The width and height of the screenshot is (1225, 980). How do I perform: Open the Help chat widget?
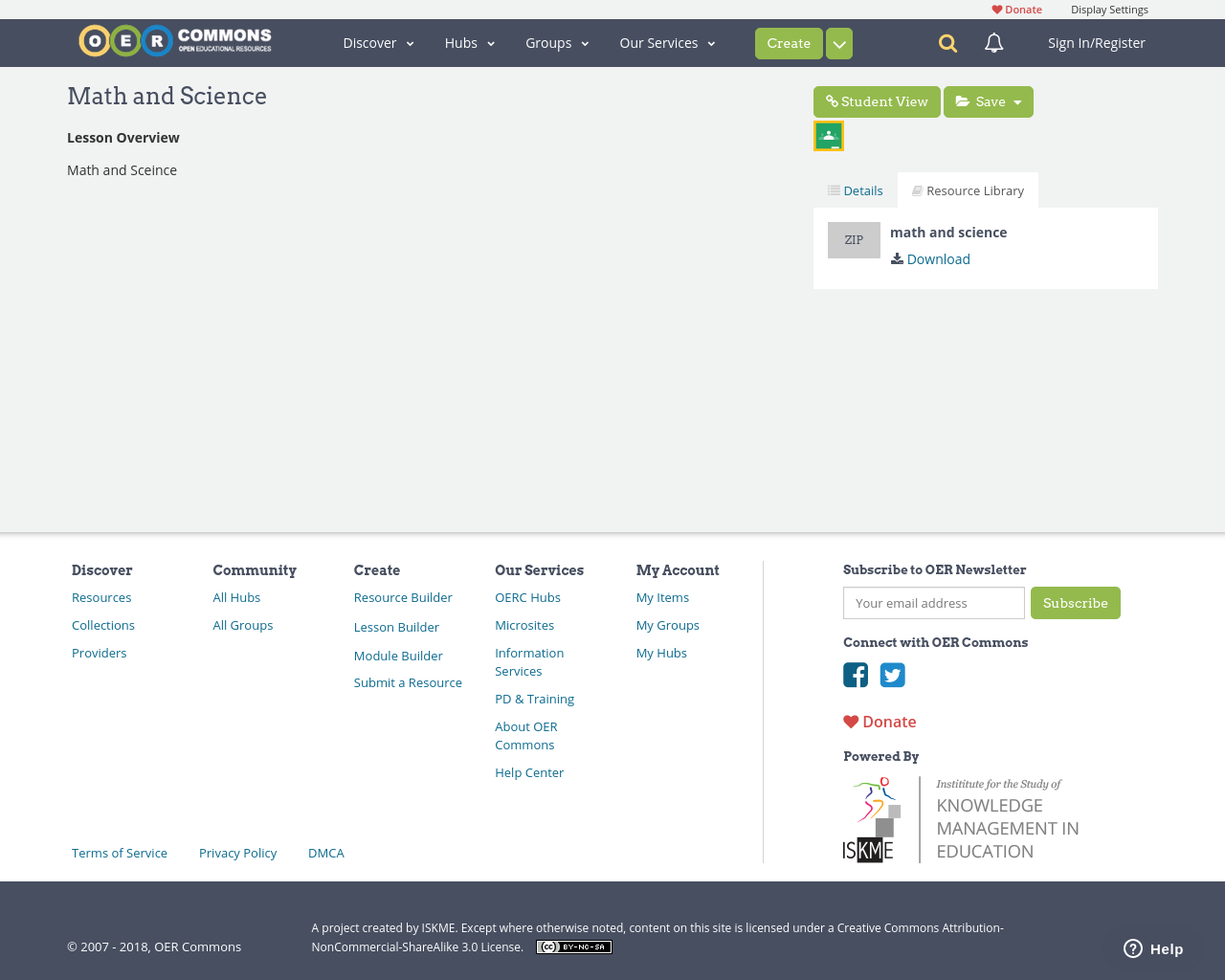point(1152,947)
